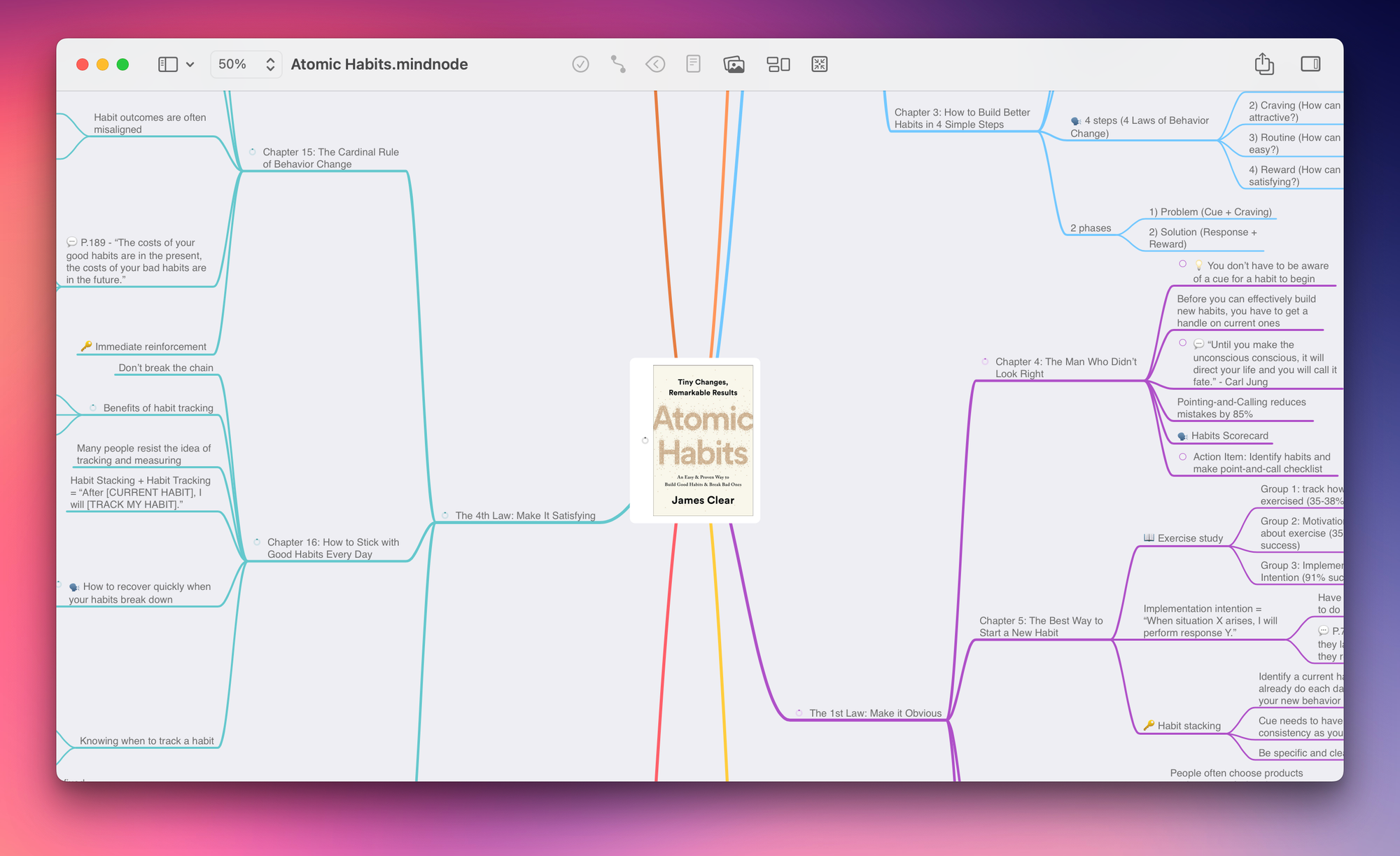The height and width of the screenshot is (856, 1400).
Task: Toggle the outline sidebar button
Action: coord(168,64)
